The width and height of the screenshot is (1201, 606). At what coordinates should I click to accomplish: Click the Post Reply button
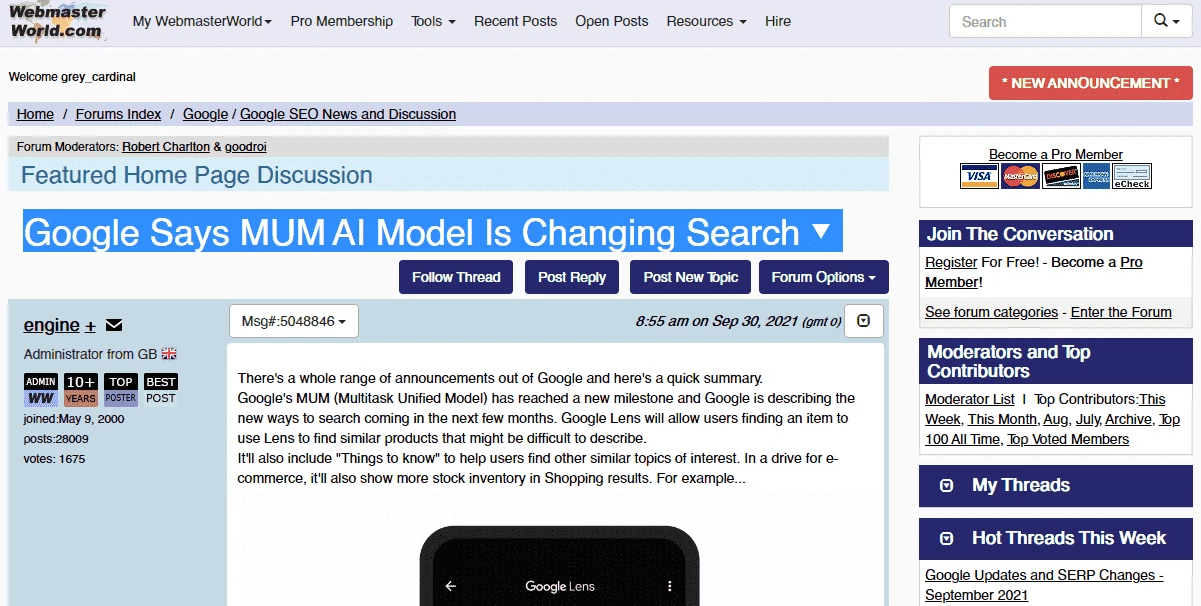click(x=572, y=277)
